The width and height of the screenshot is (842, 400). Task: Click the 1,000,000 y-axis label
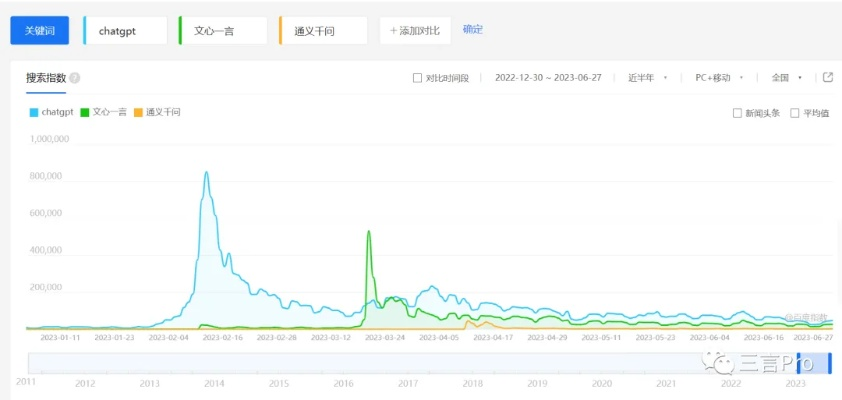tap(50, 139)
